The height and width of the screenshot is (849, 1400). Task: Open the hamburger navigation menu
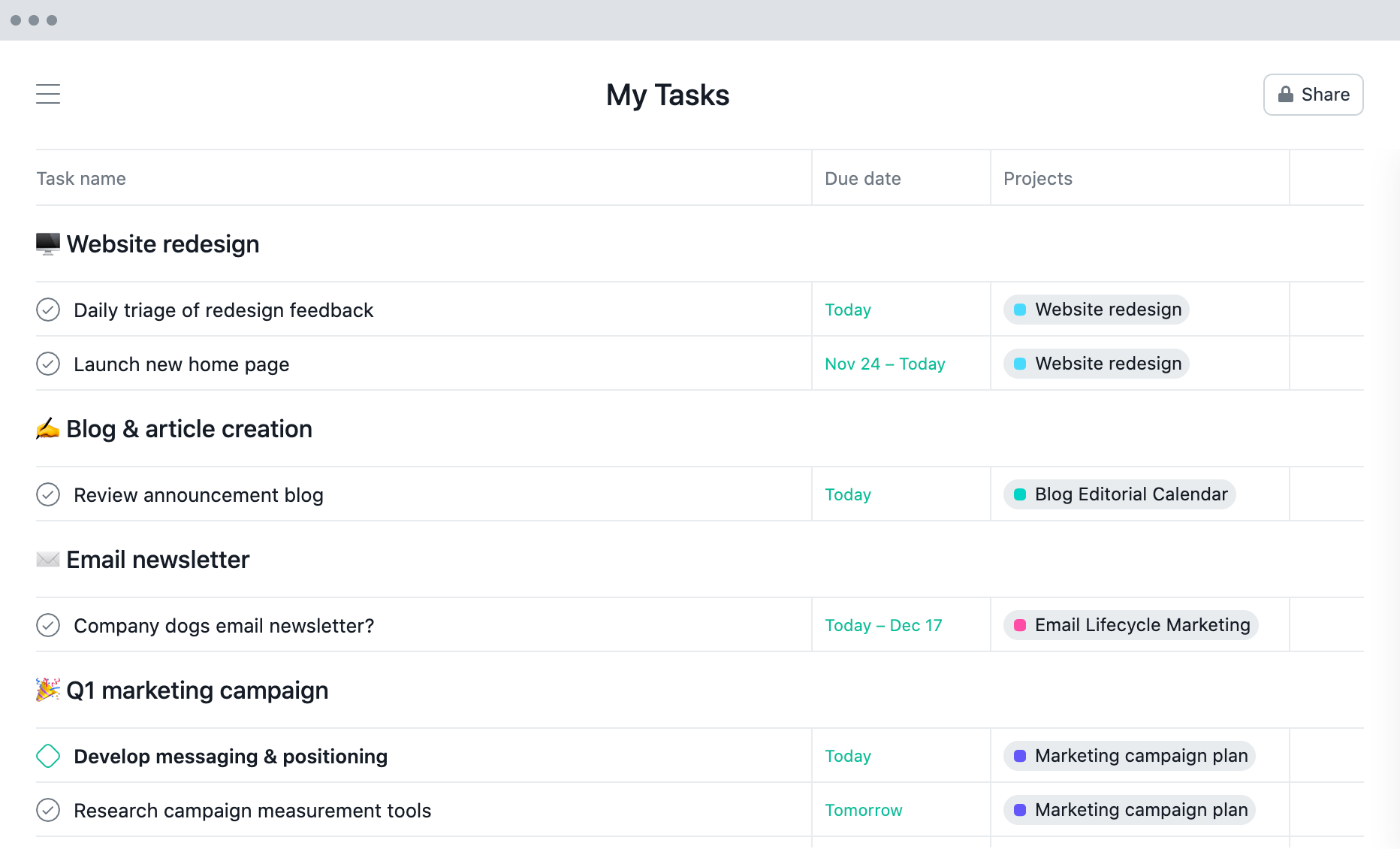47,94
